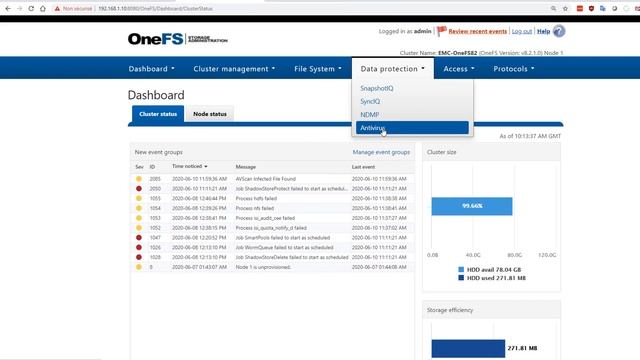Click the address bar URL
This screenshot has width=640, height=360.
point(155,9)
